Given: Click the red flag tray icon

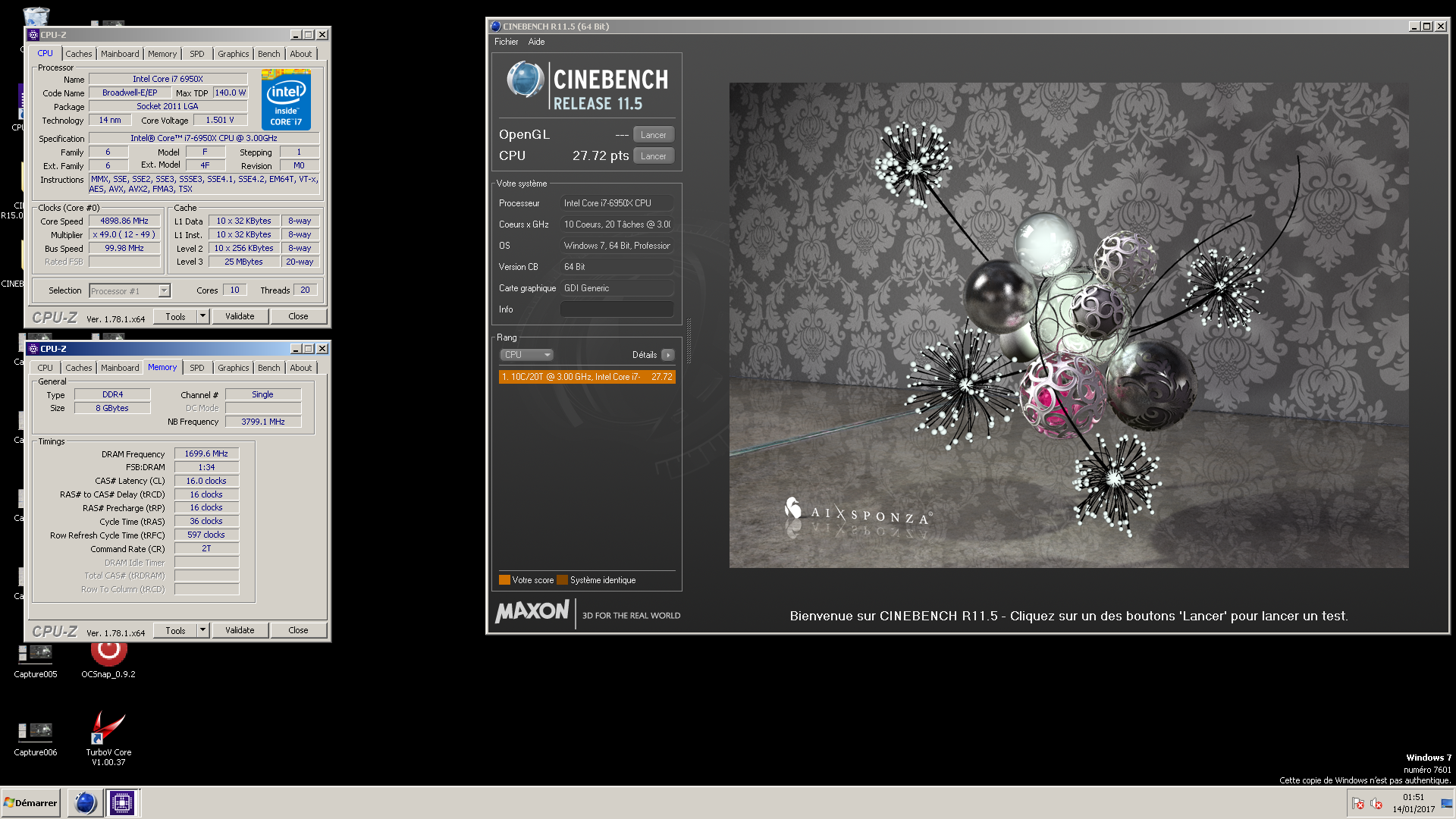Looking at the screenshot, I should tap(1358, 804).
